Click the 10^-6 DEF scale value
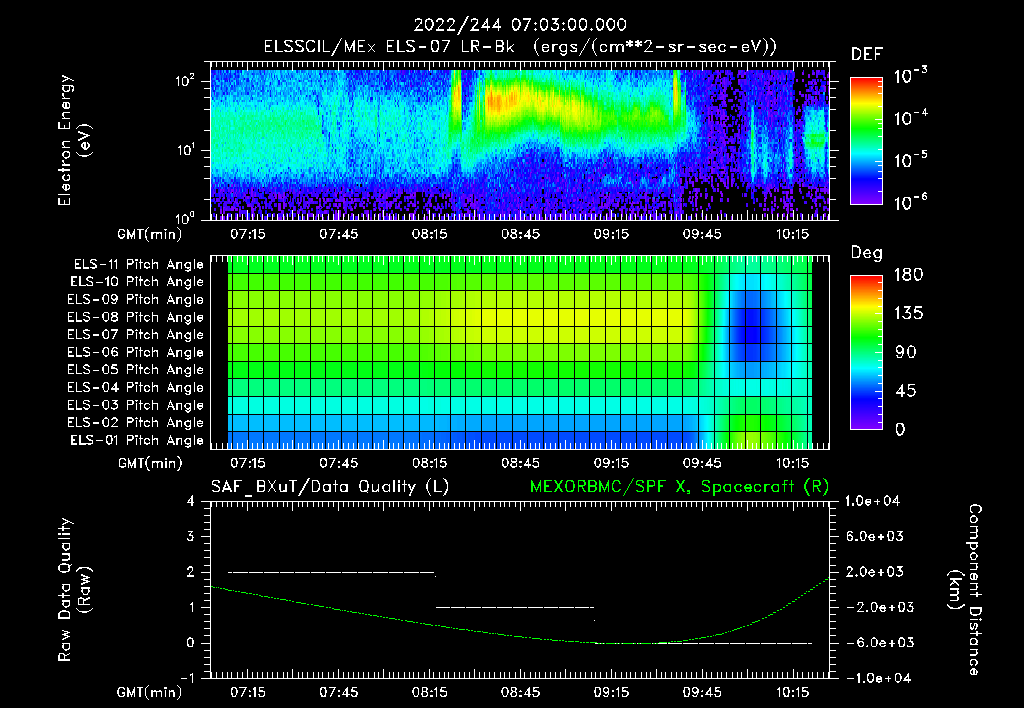Viewport: 1024px width, 708px height. (910, 202)
